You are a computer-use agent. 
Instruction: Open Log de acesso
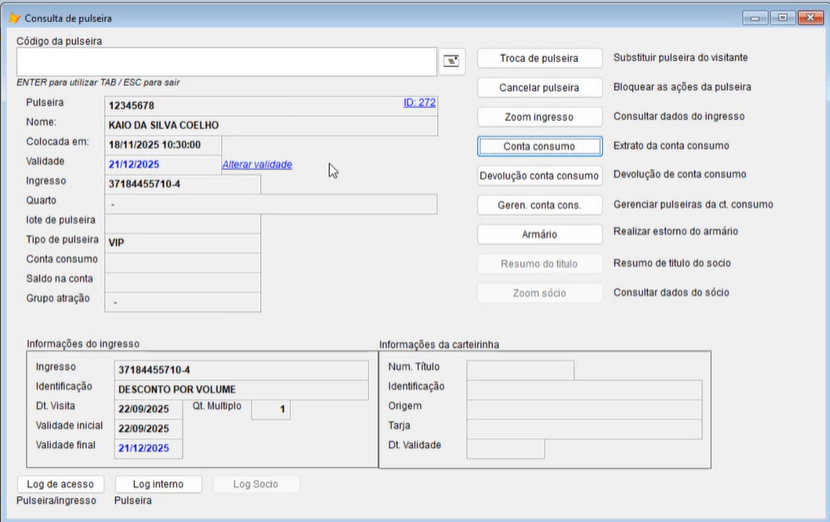60,484
